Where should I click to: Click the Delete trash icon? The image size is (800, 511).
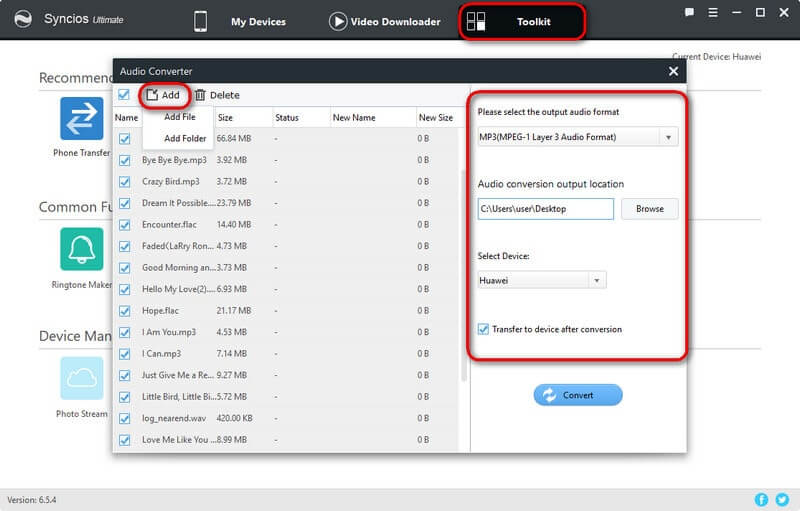tap(200, 95)
